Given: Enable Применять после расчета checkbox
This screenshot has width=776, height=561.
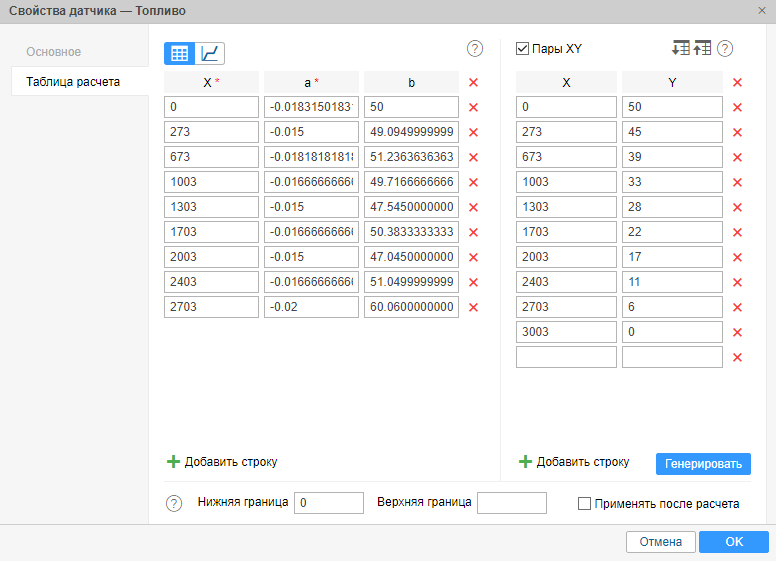Looking at the screenshot, I should pyautogui.click(x=585, y=504).
